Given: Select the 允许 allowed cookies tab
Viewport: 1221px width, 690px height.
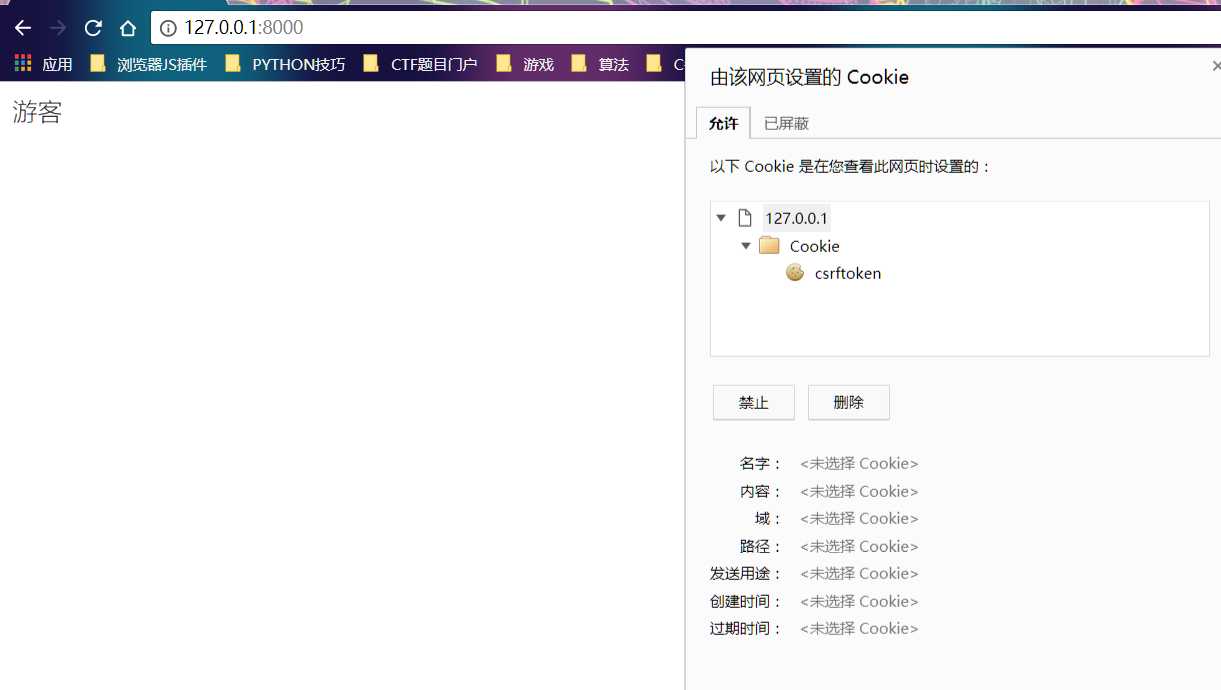Looking at the screenshot, I should pyautogui.click(x=723, y=123).
